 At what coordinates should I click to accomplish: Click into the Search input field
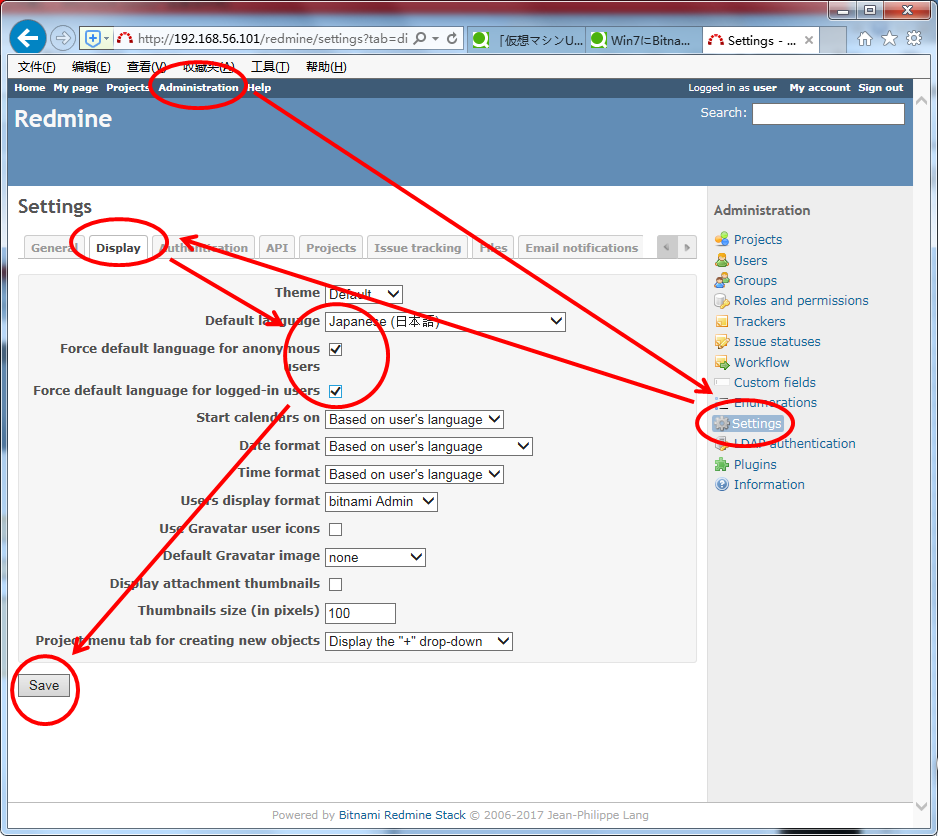point(828,114)
